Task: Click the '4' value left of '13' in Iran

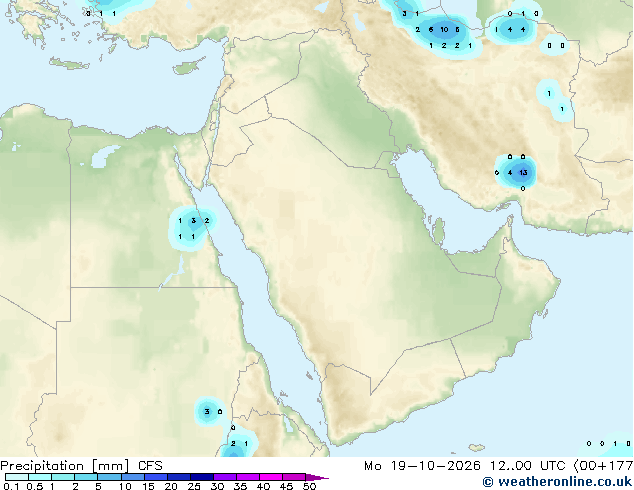Action: 510,173
